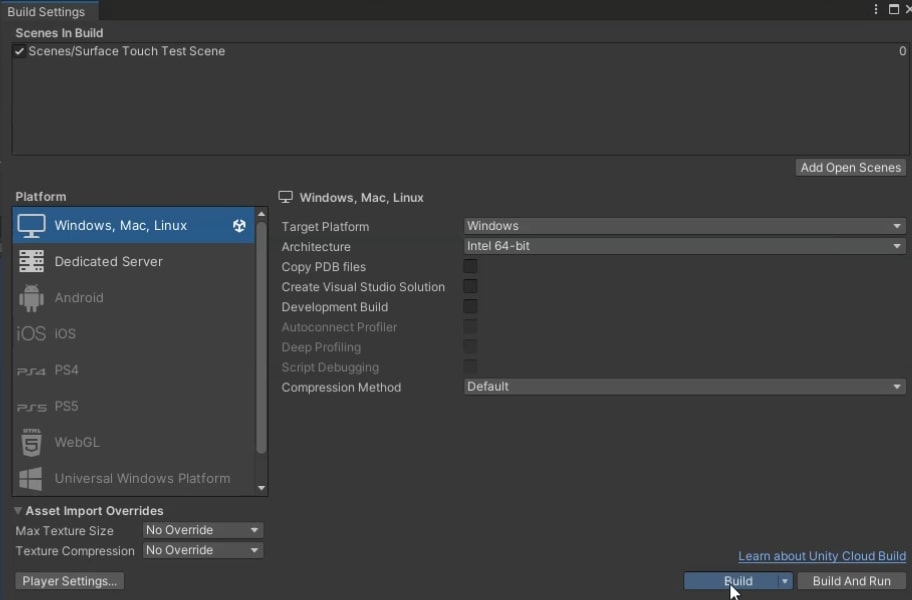The height and width of the screenshot is (600, 912).
Task: Click the Build button
Action: [x=731, y=581]
